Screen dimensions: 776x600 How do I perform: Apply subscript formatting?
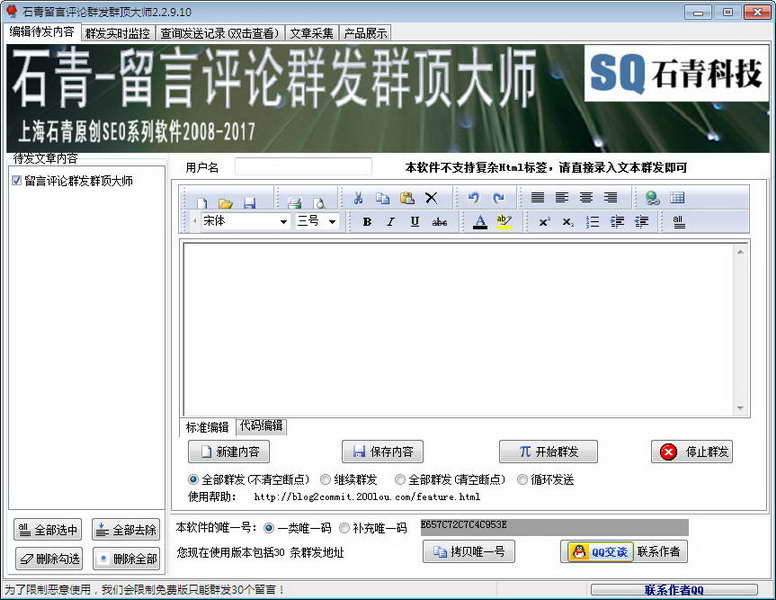pyautogui.click(x=568, y=222)
